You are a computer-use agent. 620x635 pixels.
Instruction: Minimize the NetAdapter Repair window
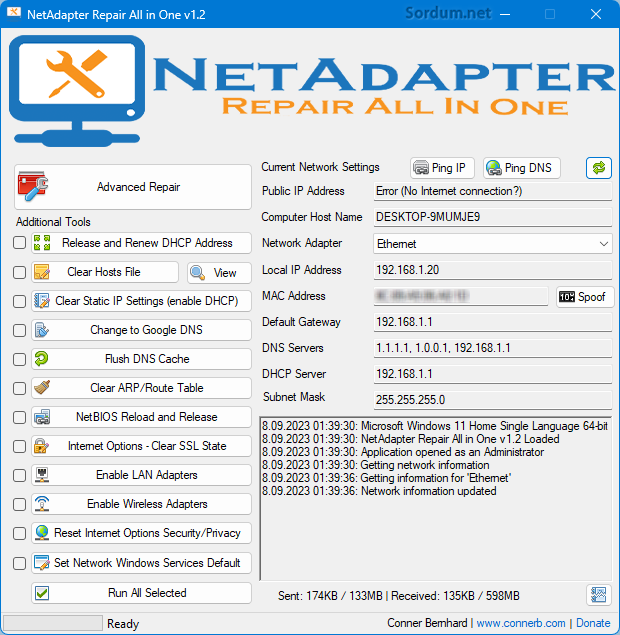(505, 14)
